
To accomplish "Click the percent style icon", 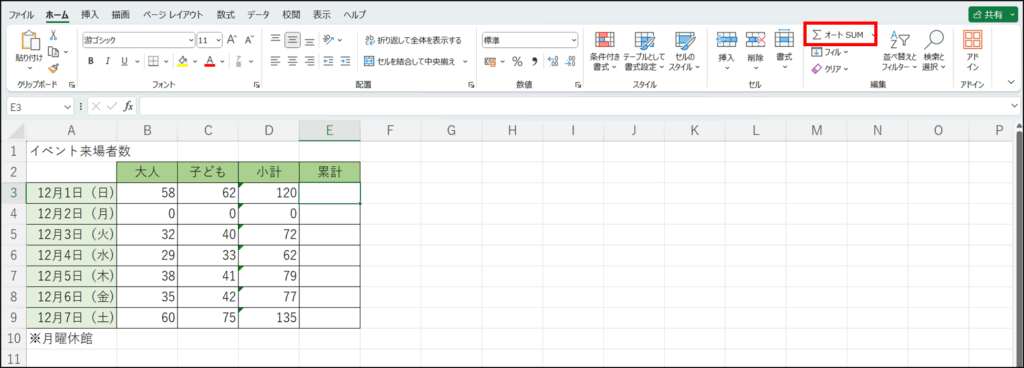I will 517,61.
